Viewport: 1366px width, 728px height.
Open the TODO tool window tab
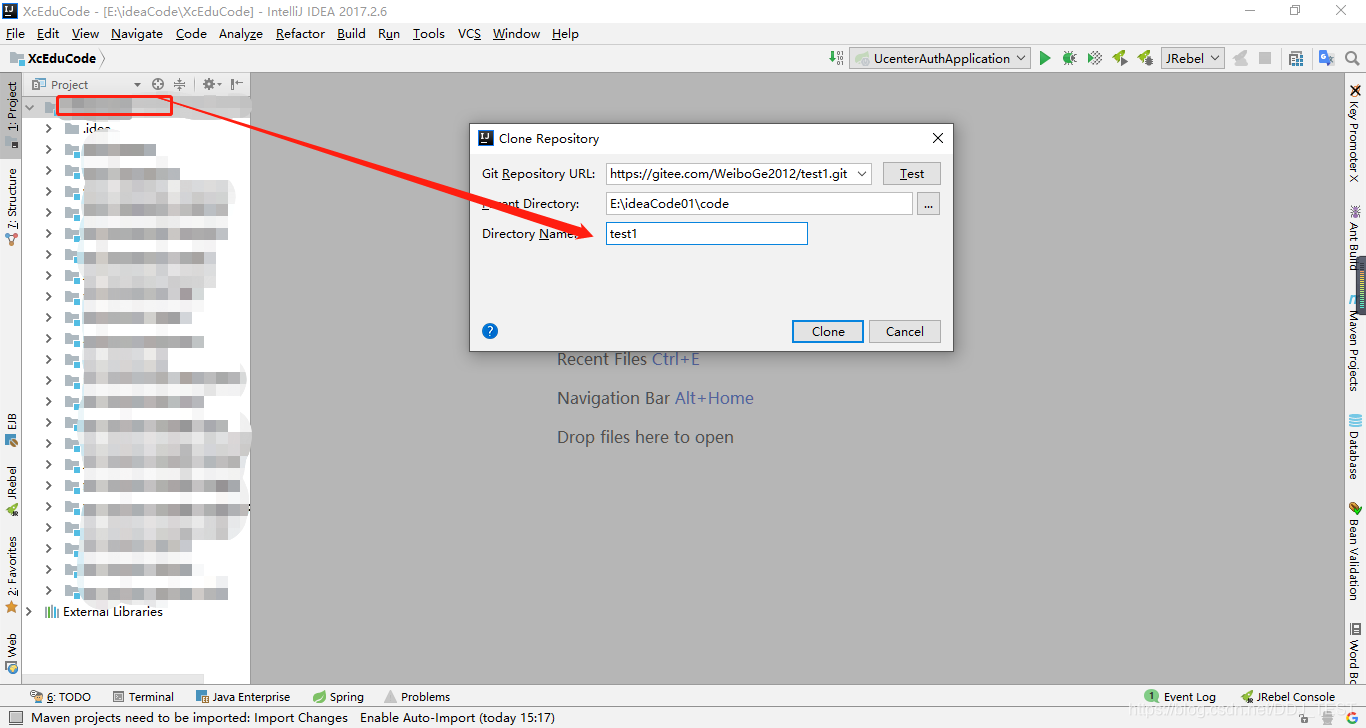[61, 697]
